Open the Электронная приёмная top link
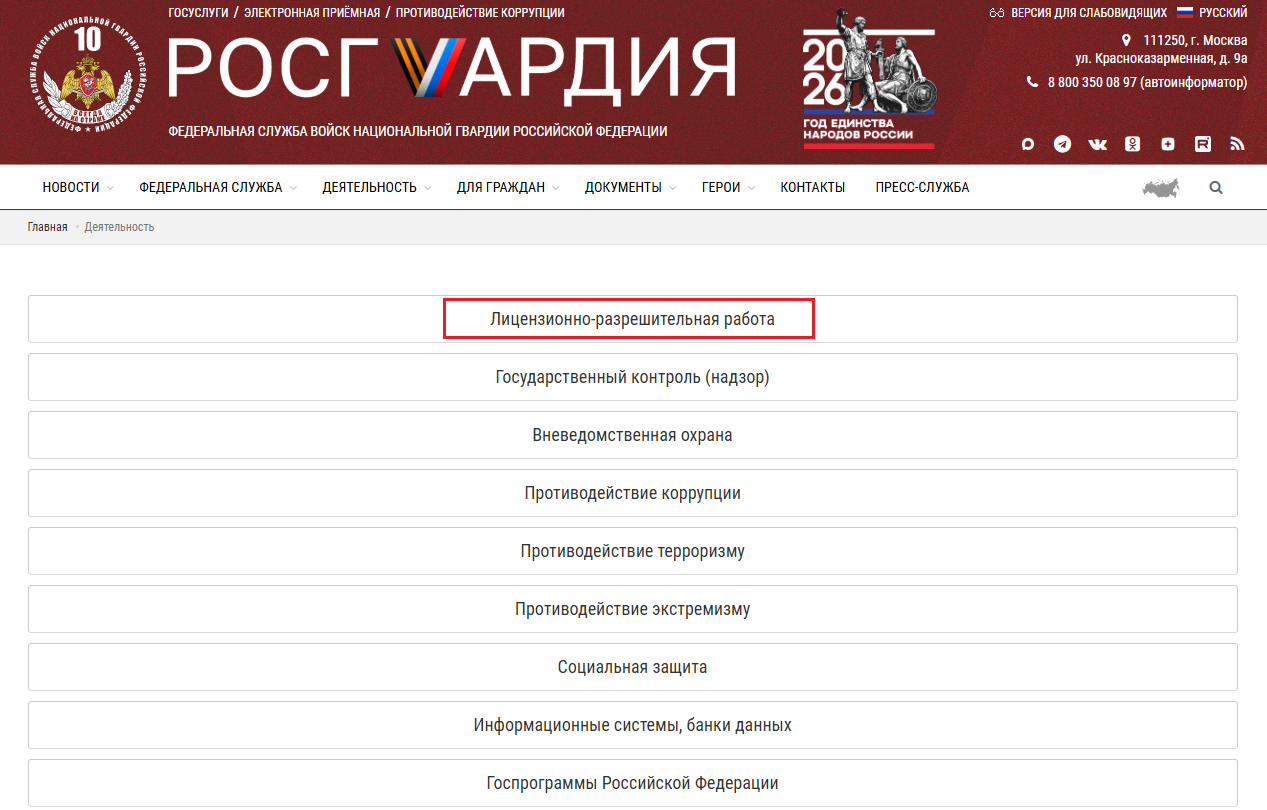The width and height of the screenshot is (1267, 810). click(x=312, y=13)
